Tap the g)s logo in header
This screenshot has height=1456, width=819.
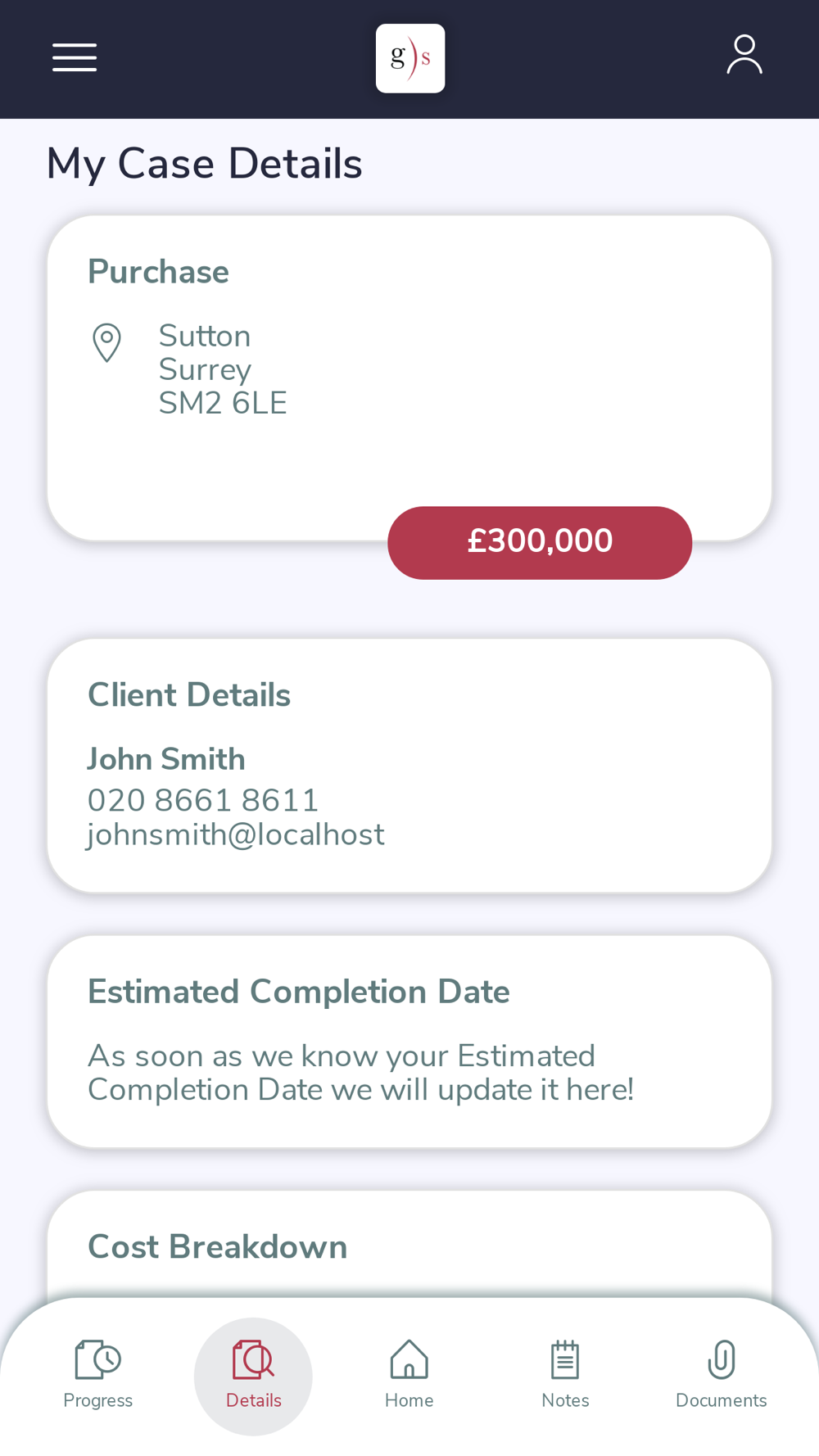(410, 58)
